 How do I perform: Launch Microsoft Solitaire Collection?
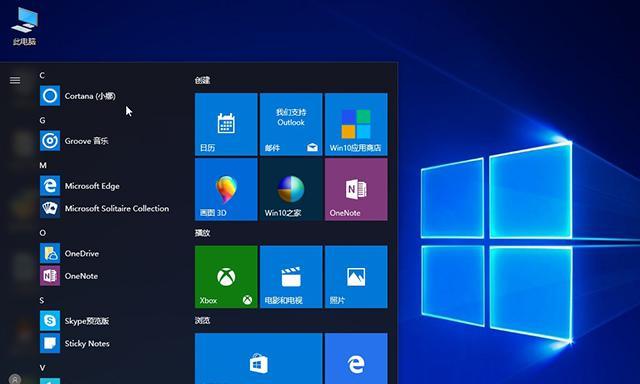click(x=104, y=208)
